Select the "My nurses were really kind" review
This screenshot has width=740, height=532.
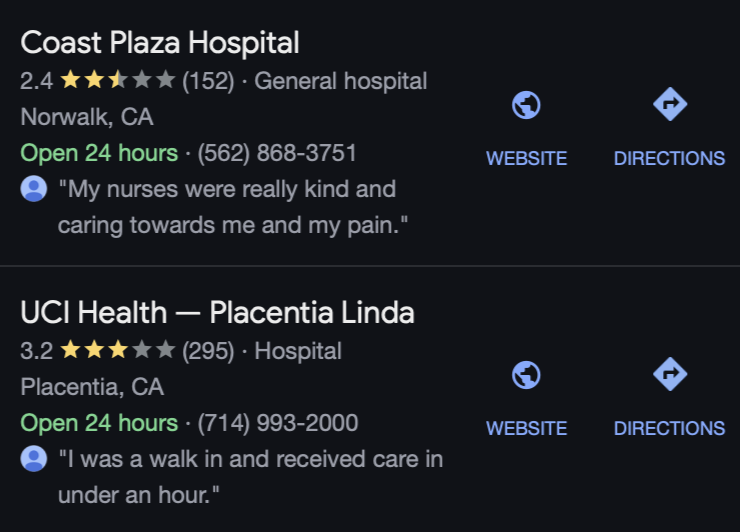pos(232,207)
